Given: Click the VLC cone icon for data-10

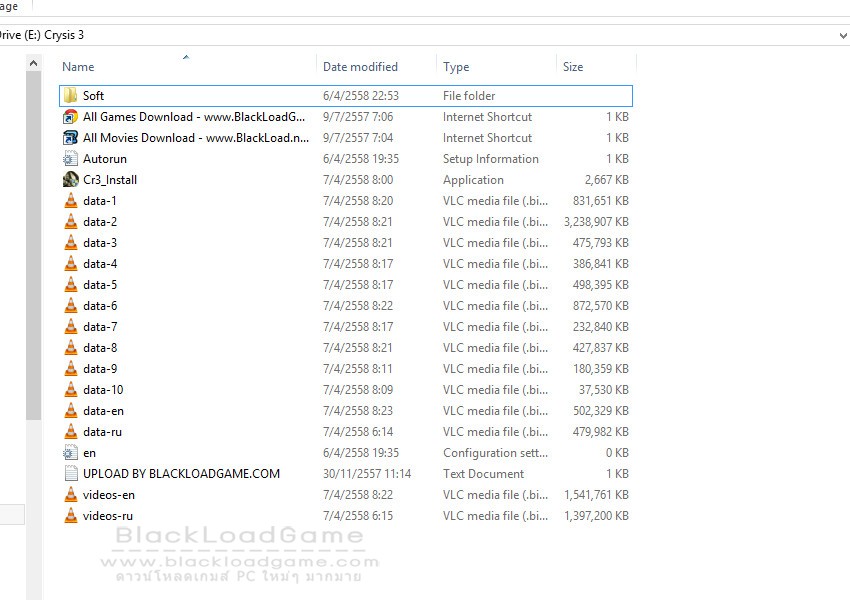Looking at the screenshot, I should [x=70, y=390].
